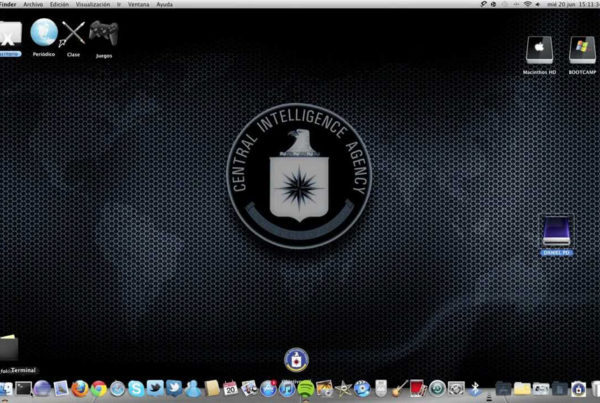Open Time Machine from the dock
This screenshot has height=403, width=600.
pos(437,389)
